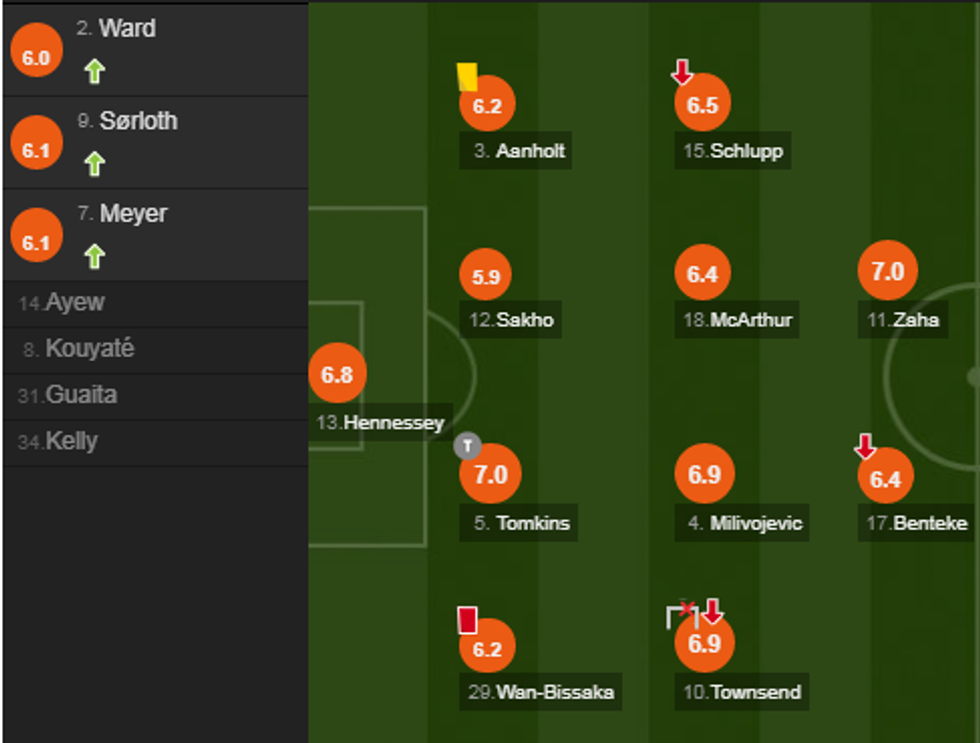Click Wan-Bissaka's red card icon

click(467, 619)
